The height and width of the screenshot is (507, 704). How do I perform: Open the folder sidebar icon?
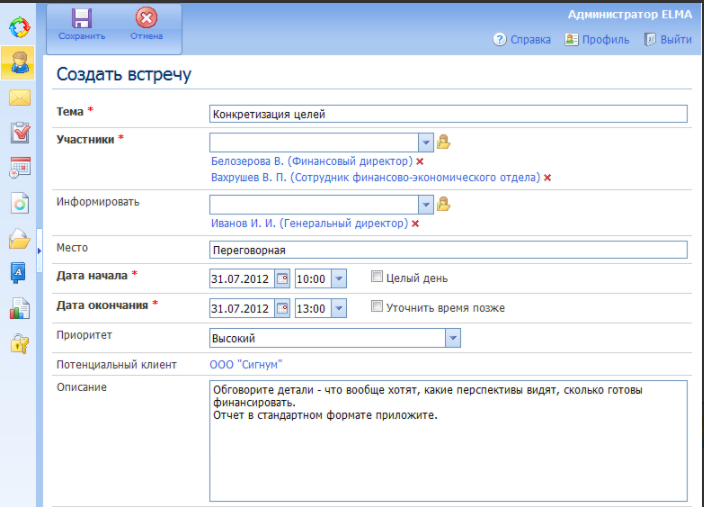tap(19, 237)
